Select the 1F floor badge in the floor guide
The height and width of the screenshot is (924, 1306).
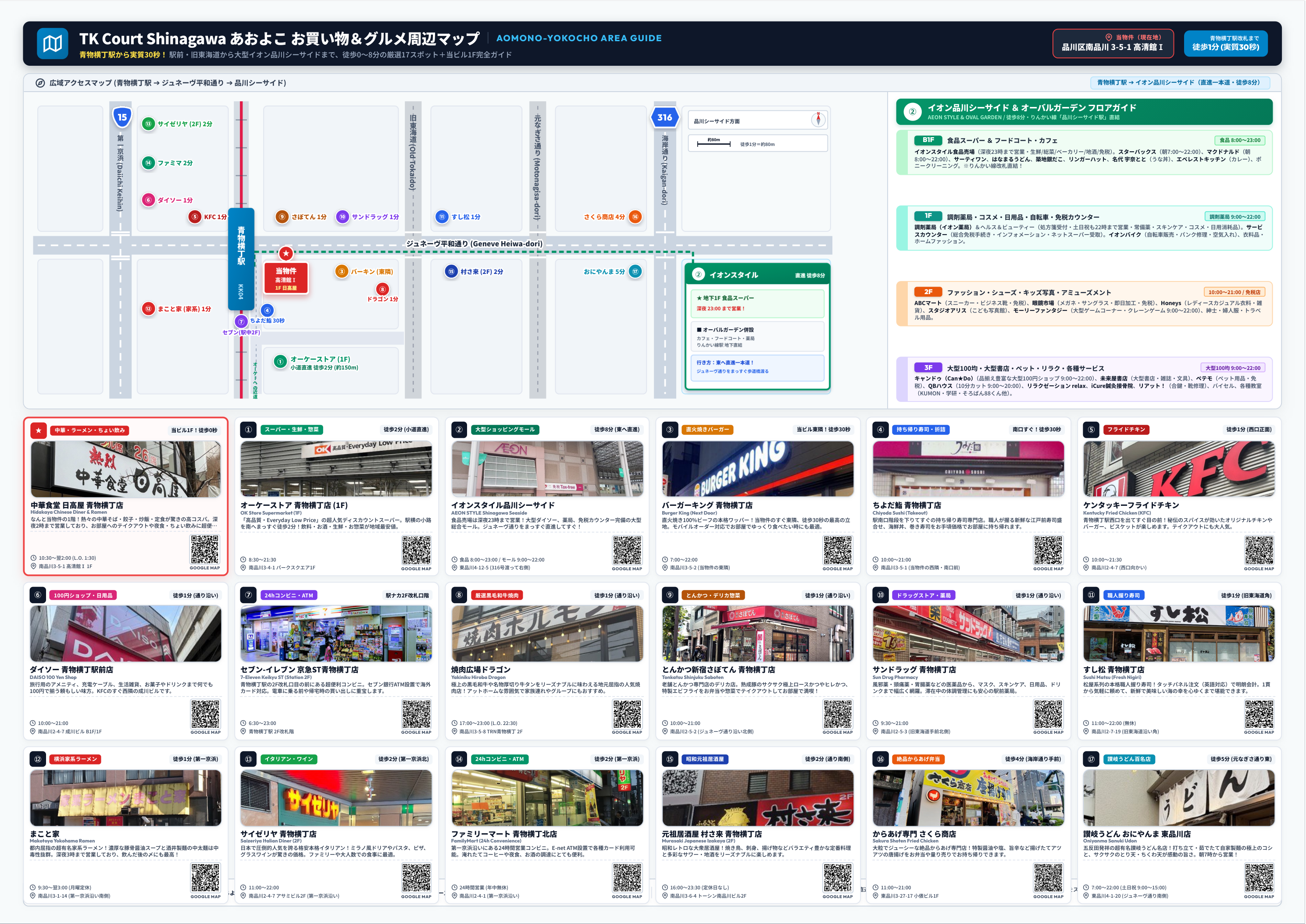point(928,216)
